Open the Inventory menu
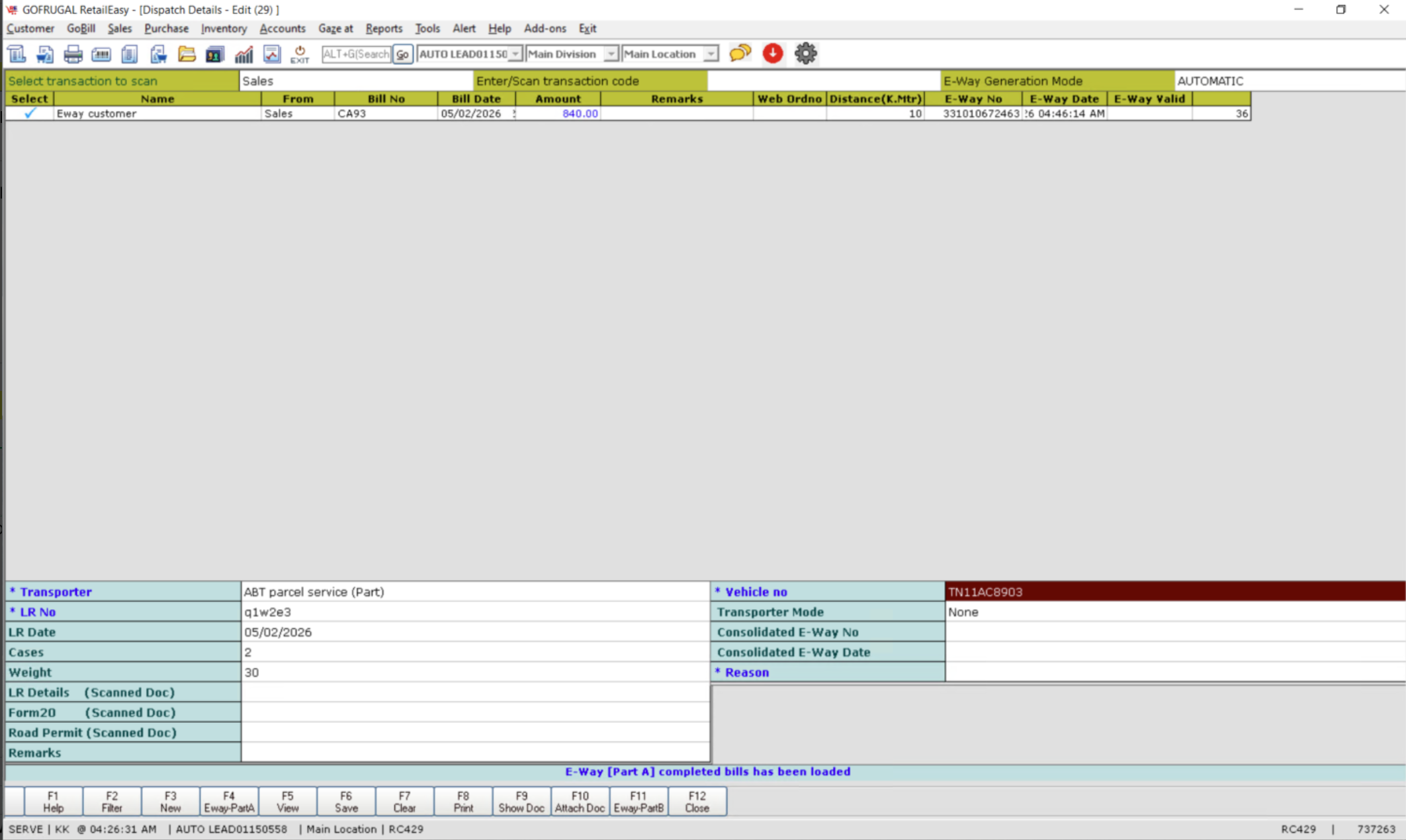This screenshot has height=840, width=1406. pos(224,28)
